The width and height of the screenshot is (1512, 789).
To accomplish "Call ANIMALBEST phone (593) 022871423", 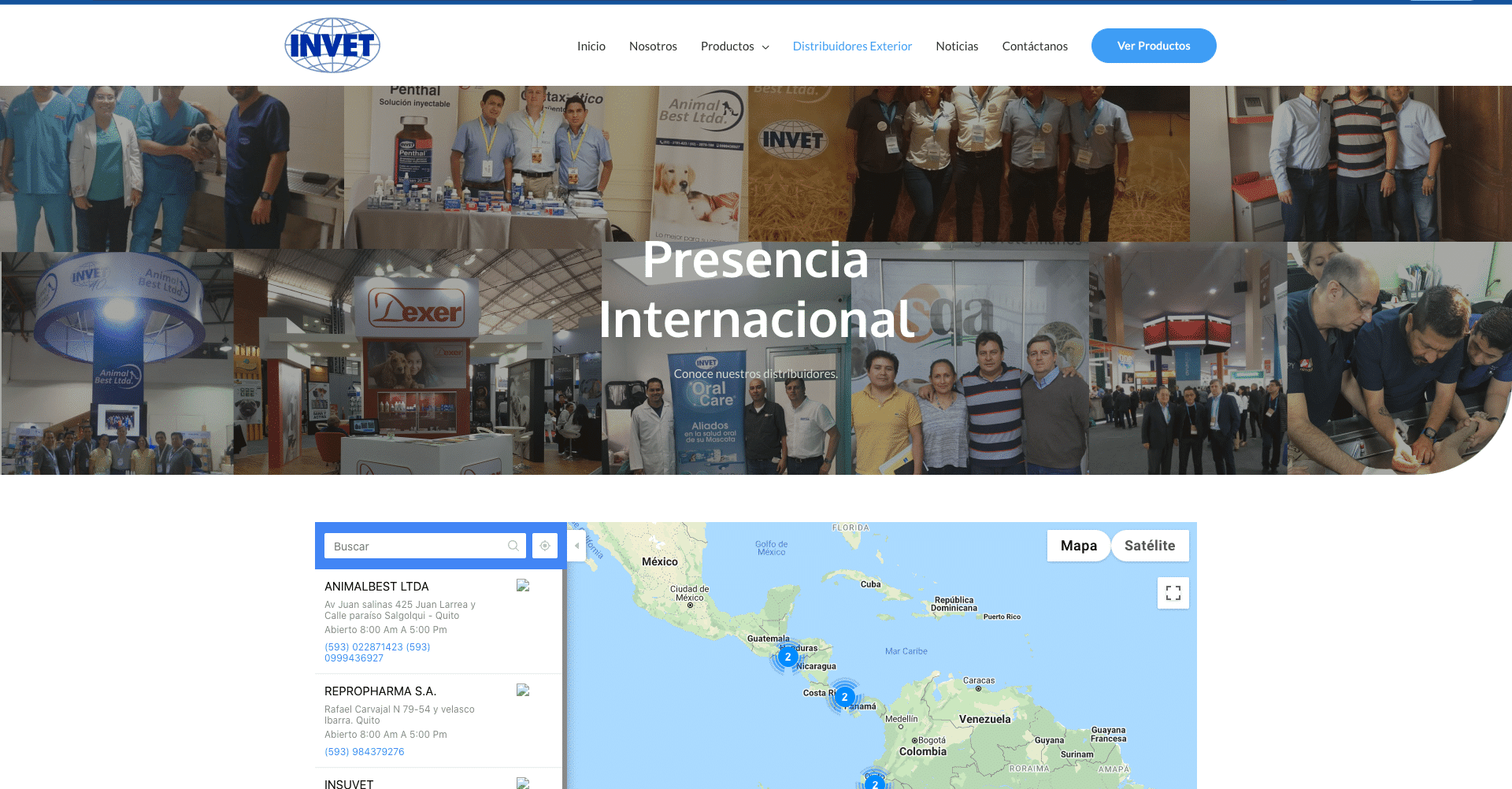I will point(377,653).
